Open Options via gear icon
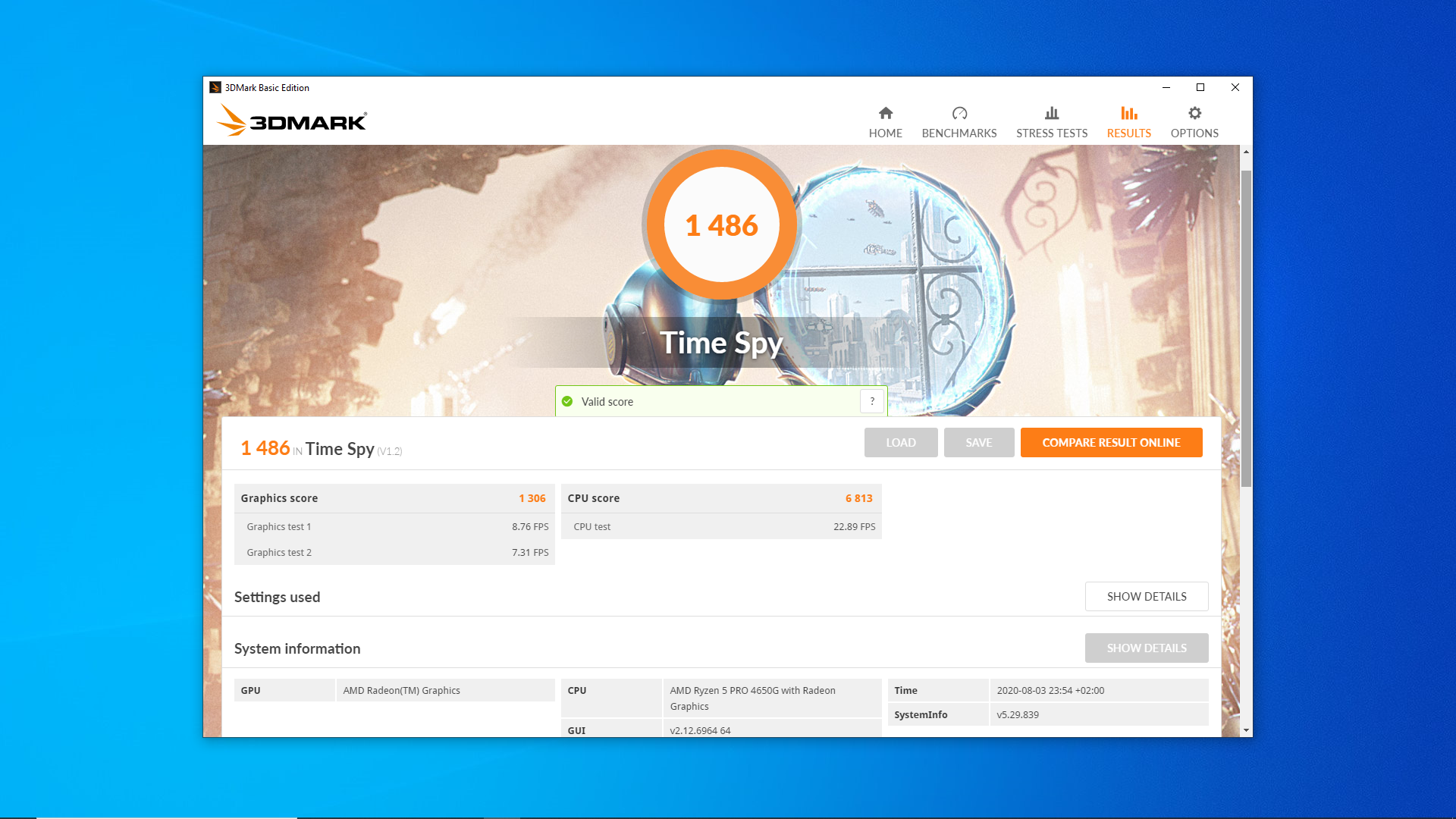The height and width of the screenshot is (819, 1456). click(1194, 113)
